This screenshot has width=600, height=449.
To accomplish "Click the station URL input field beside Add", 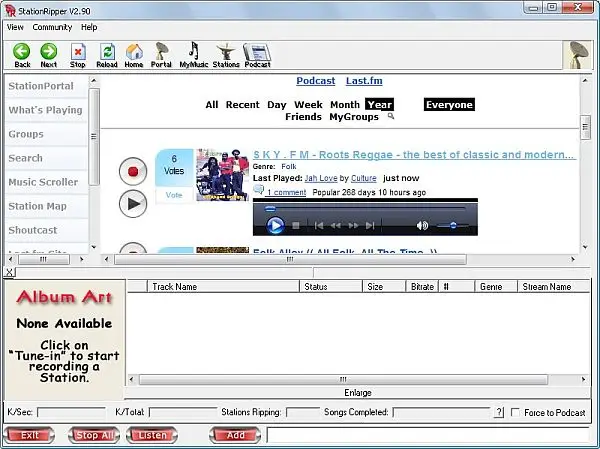I will click(x=428, y=435).
